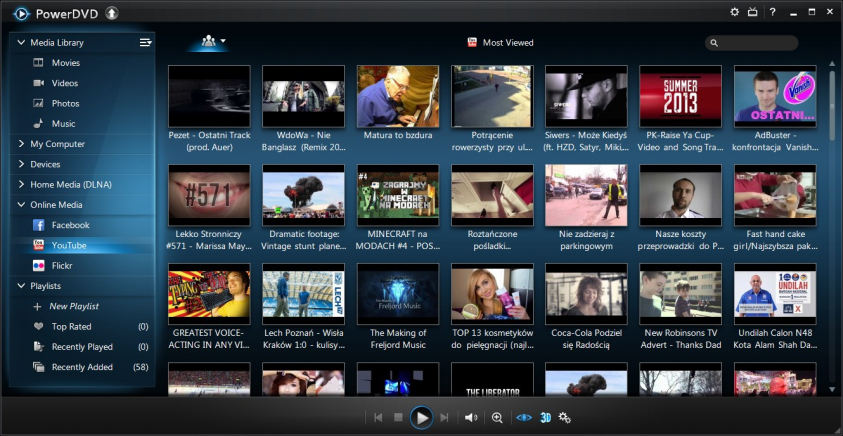Click the search magnifier icon

714,43
